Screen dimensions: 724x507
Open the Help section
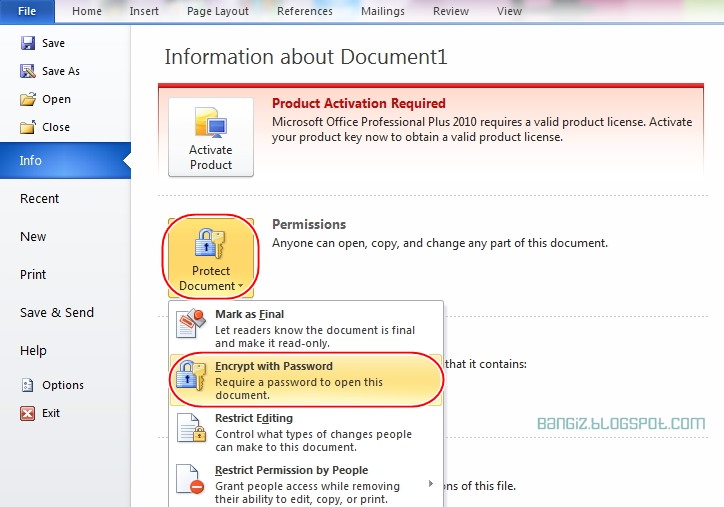coord(33,350)
